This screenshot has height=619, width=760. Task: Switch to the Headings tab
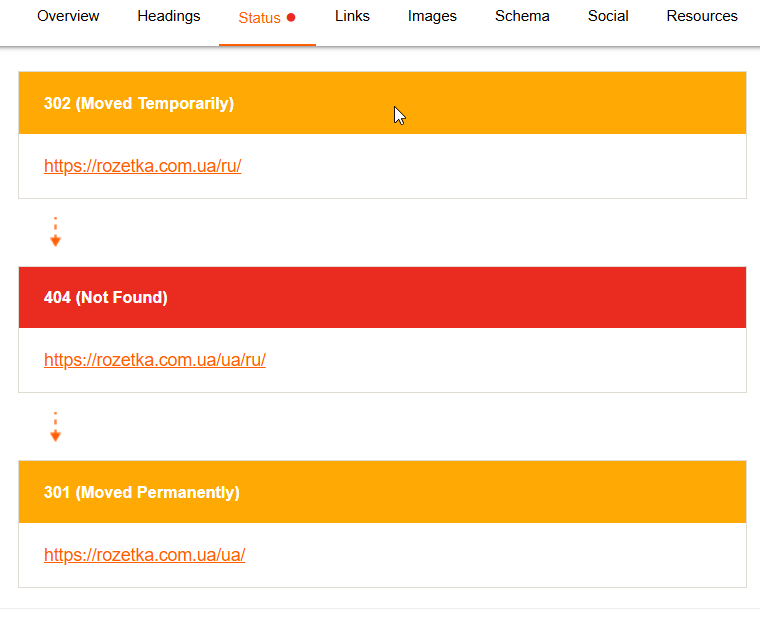(169, 16)
